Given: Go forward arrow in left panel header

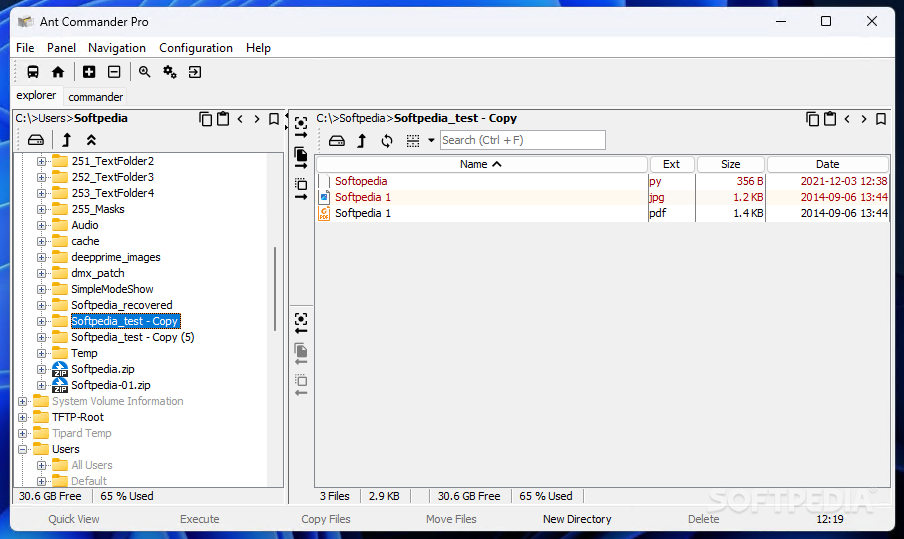Looking at the screenshot, I should pyautogui.click(x=257, y=119).
